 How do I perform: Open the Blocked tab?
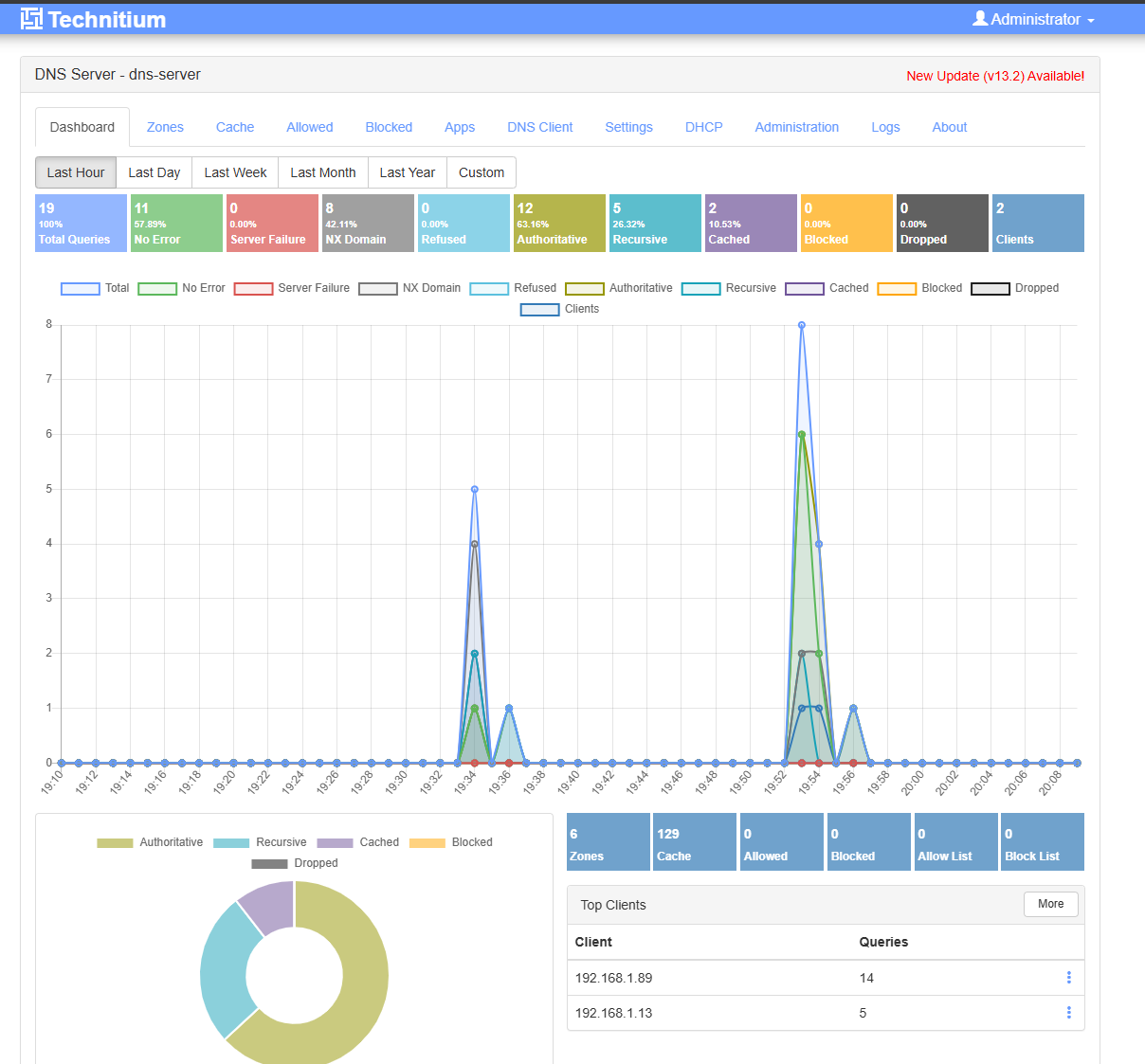389,127
